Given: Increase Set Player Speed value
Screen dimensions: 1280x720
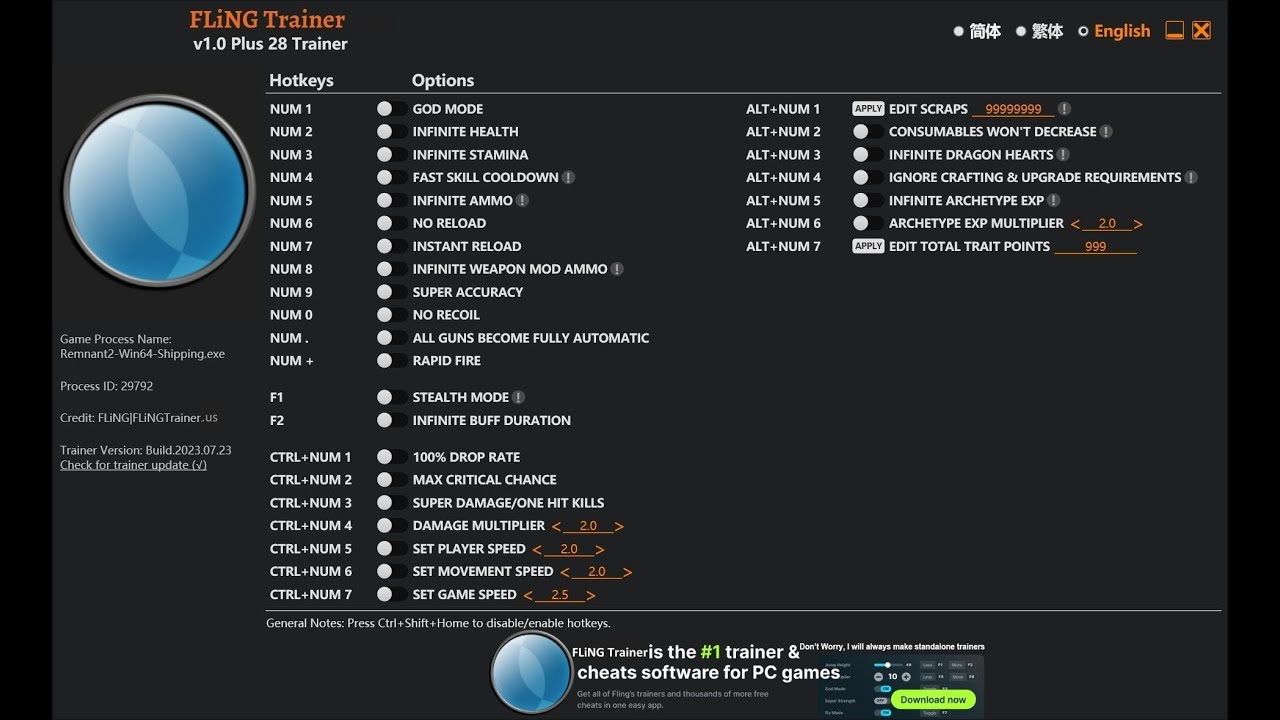Looking at the screenshot, I should click(x=600, y=550).
